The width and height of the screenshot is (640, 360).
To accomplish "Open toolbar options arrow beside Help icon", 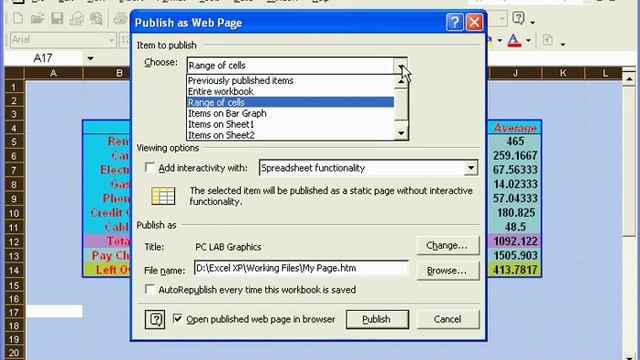I will click(x=533, y=22).
